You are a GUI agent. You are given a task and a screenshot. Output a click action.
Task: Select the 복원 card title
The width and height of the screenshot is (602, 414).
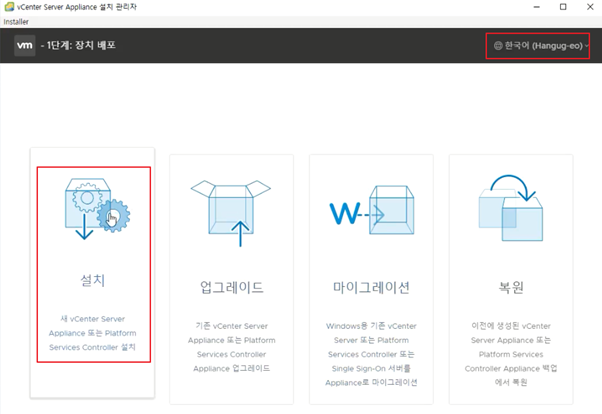[511, 287]
